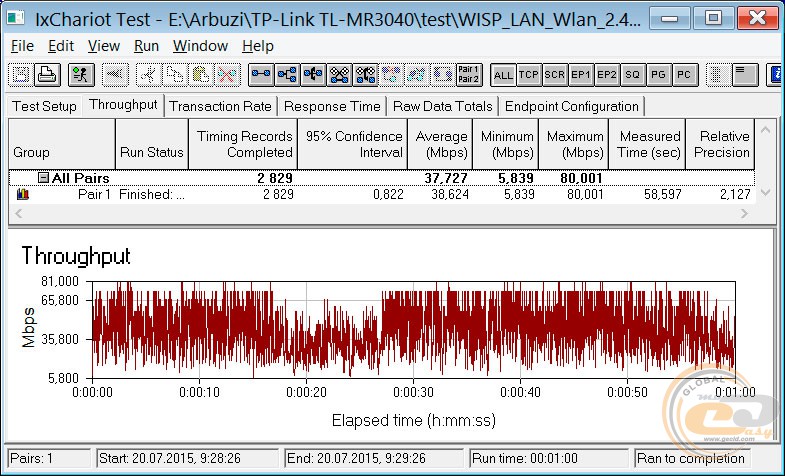
Task: Click the grayed Stop test icon
Action: pyautogui.click(x=115, y=75)
